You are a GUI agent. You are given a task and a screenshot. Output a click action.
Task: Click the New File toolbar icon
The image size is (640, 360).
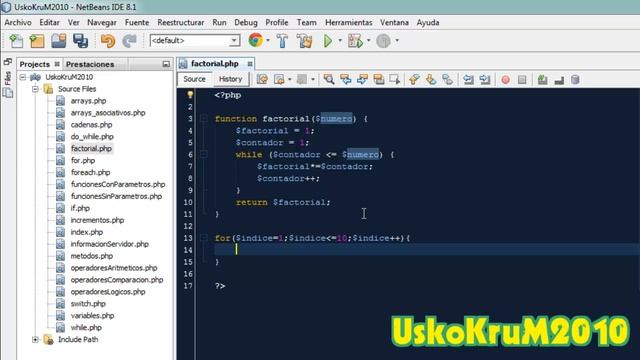pos(16,41)
